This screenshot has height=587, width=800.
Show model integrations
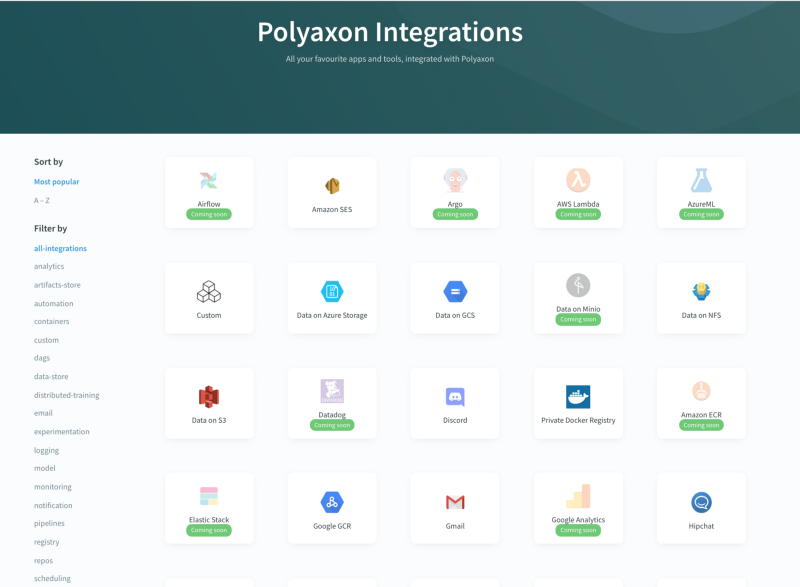(x=45, y=468)
